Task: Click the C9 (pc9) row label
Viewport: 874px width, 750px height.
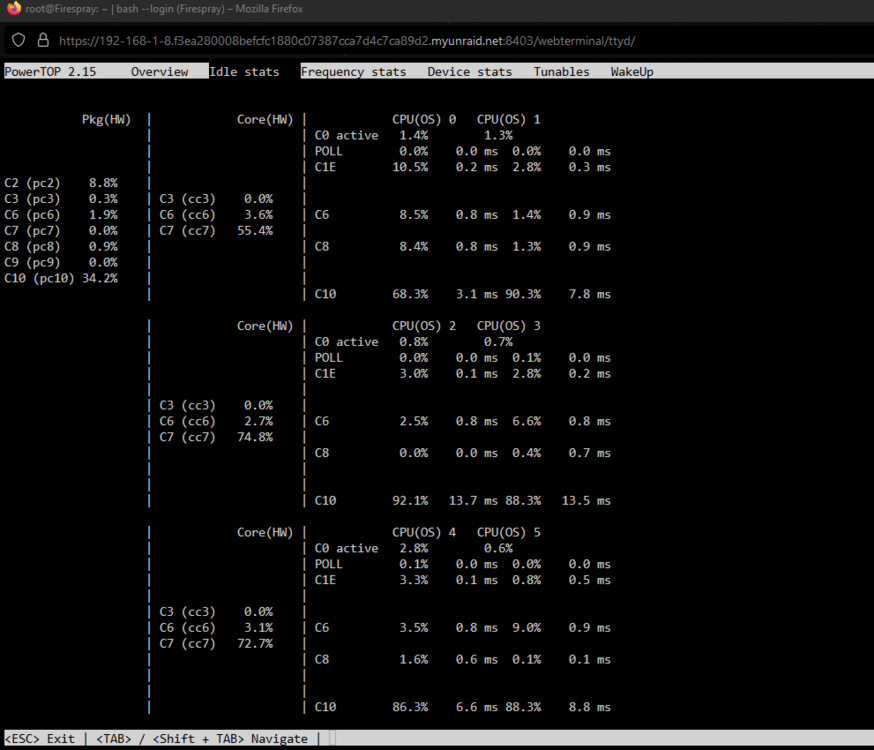Action: tap(32, 262)
